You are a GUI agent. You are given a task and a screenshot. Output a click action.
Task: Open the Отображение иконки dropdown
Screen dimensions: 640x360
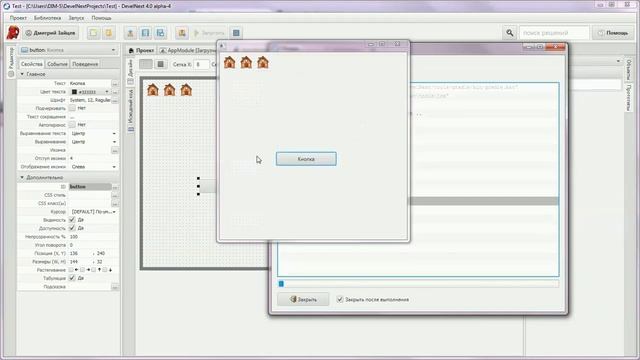click(x=114, y=167)
